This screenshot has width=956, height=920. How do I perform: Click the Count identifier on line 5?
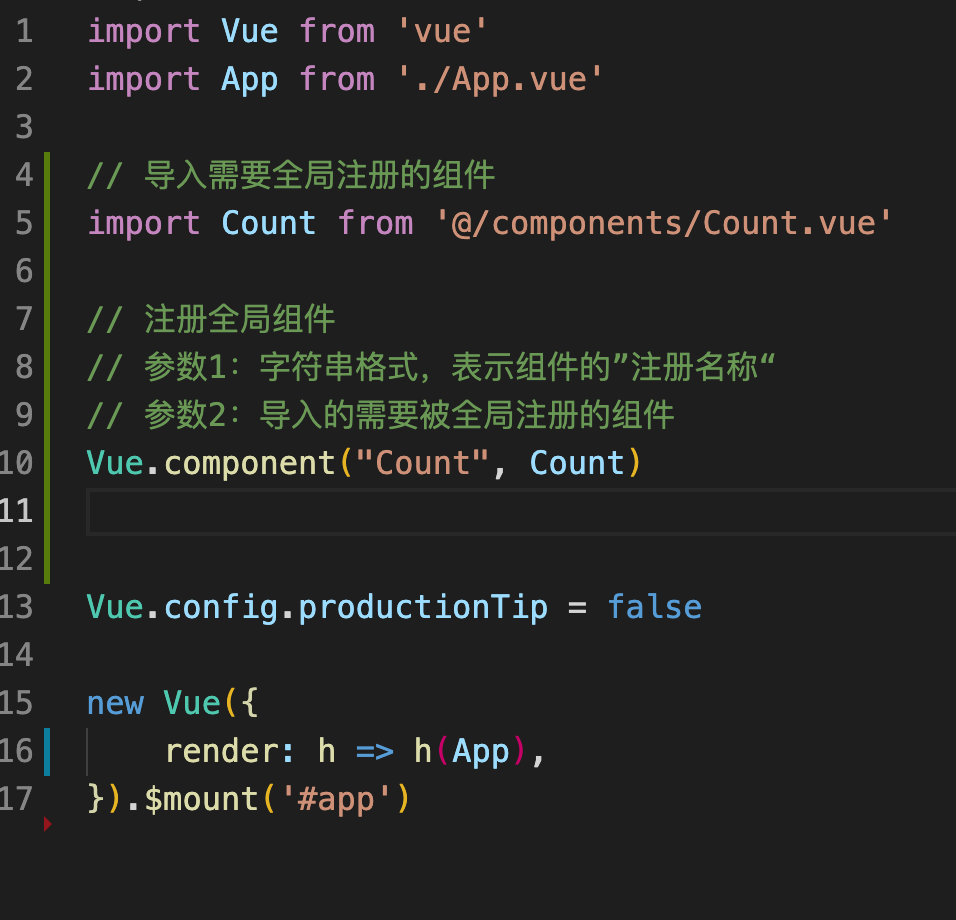coord(268,223)
